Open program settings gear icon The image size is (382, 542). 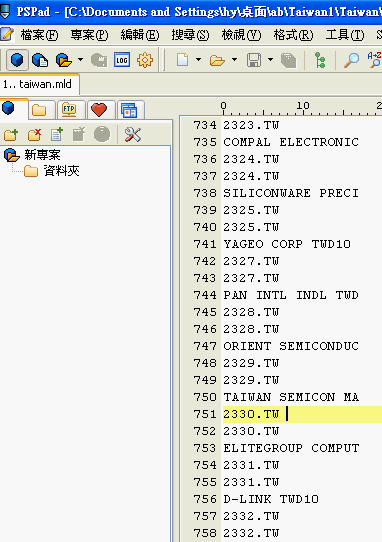tap(145, 60)
